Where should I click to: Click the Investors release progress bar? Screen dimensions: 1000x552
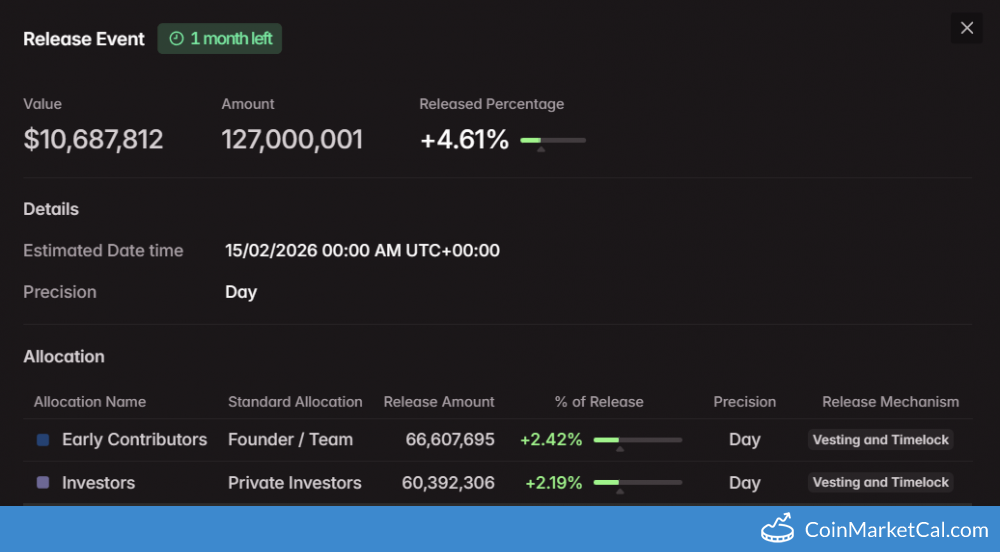(637, 483)
